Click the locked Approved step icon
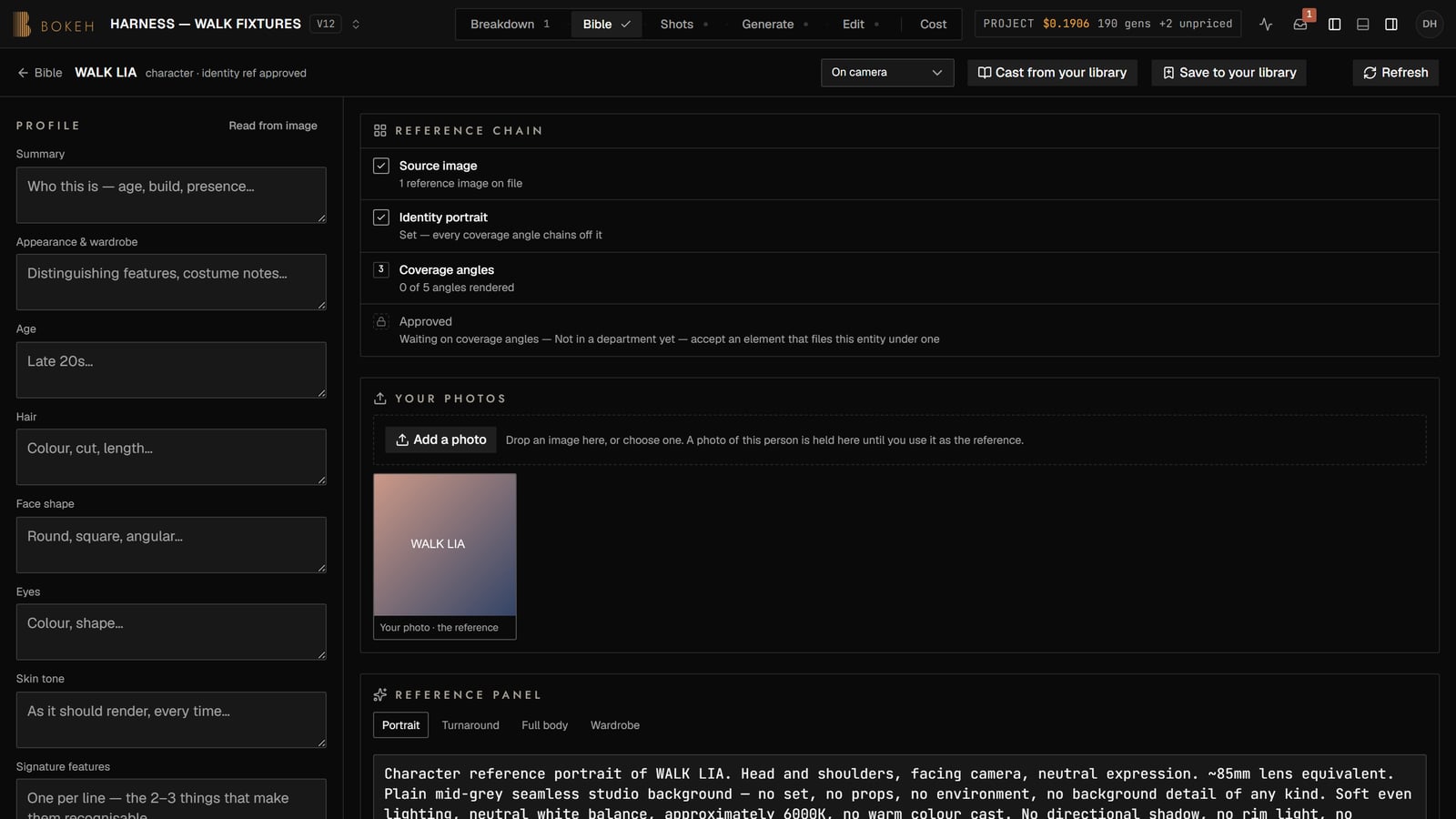This screenshot has width=1456, height=819. [381, 321]
